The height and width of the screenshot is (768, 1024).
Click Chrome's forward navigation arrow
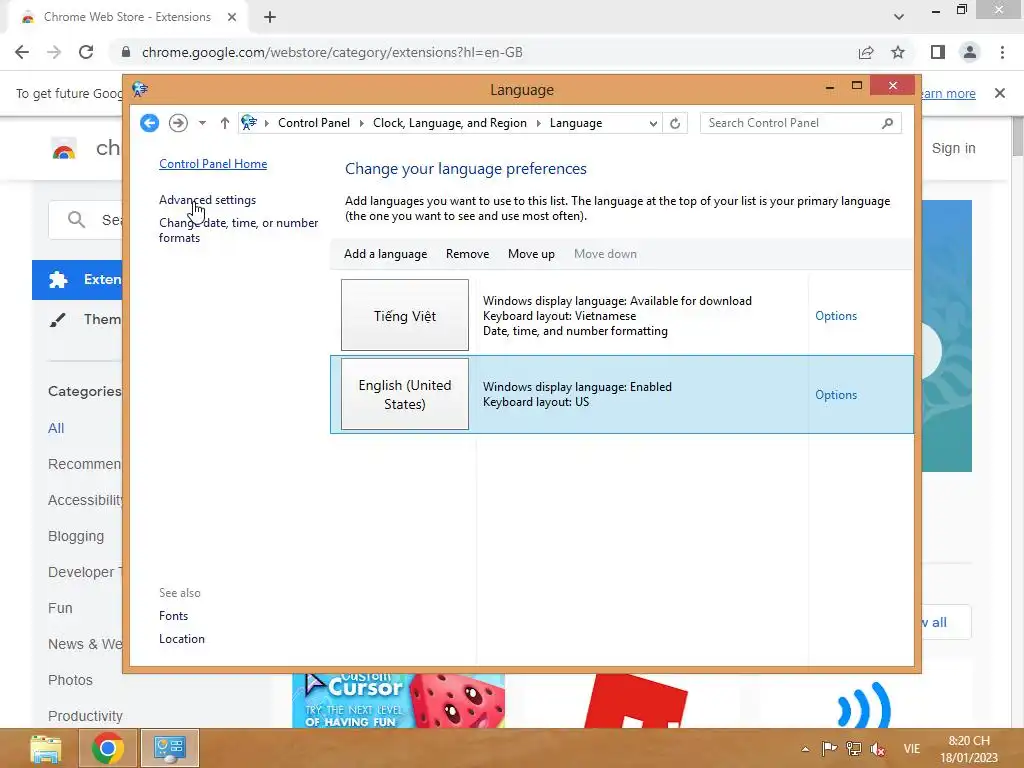pyautogui.click(x=54, y=52)
